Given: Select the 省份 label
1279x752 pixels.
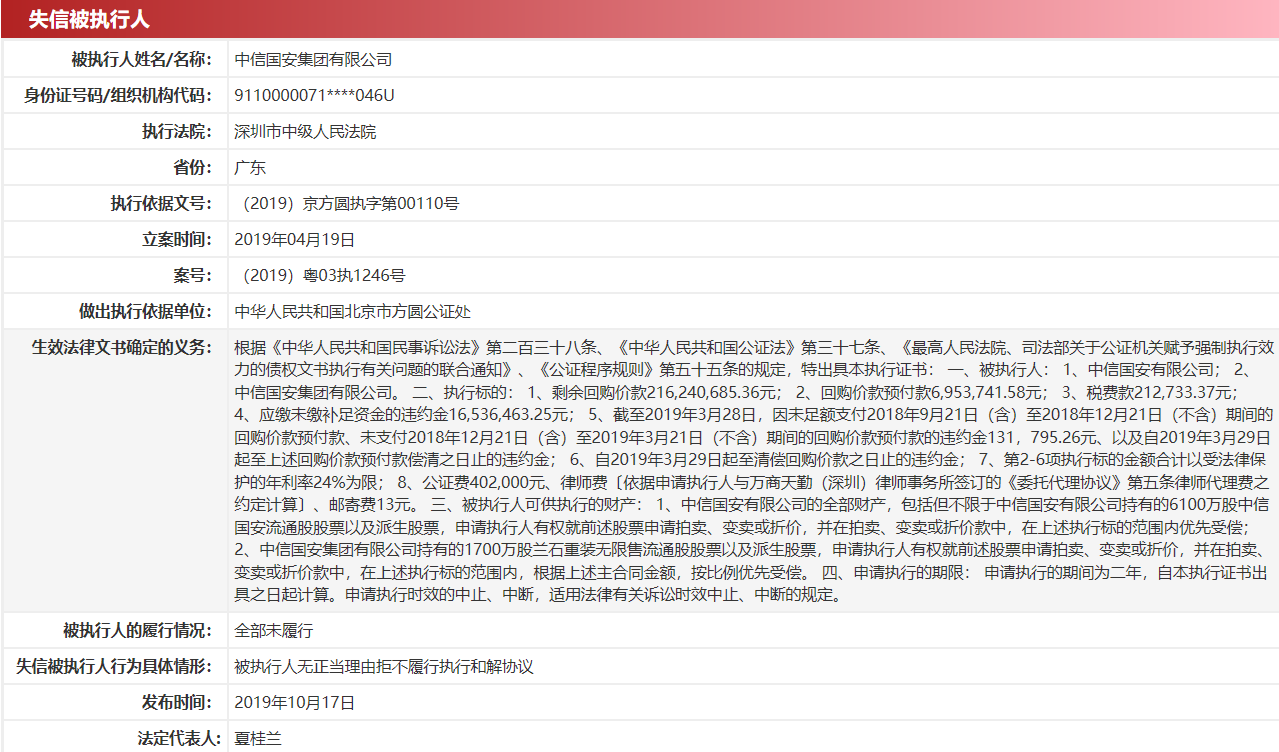Looking at the screenshot, I should [x=193, y=168].
